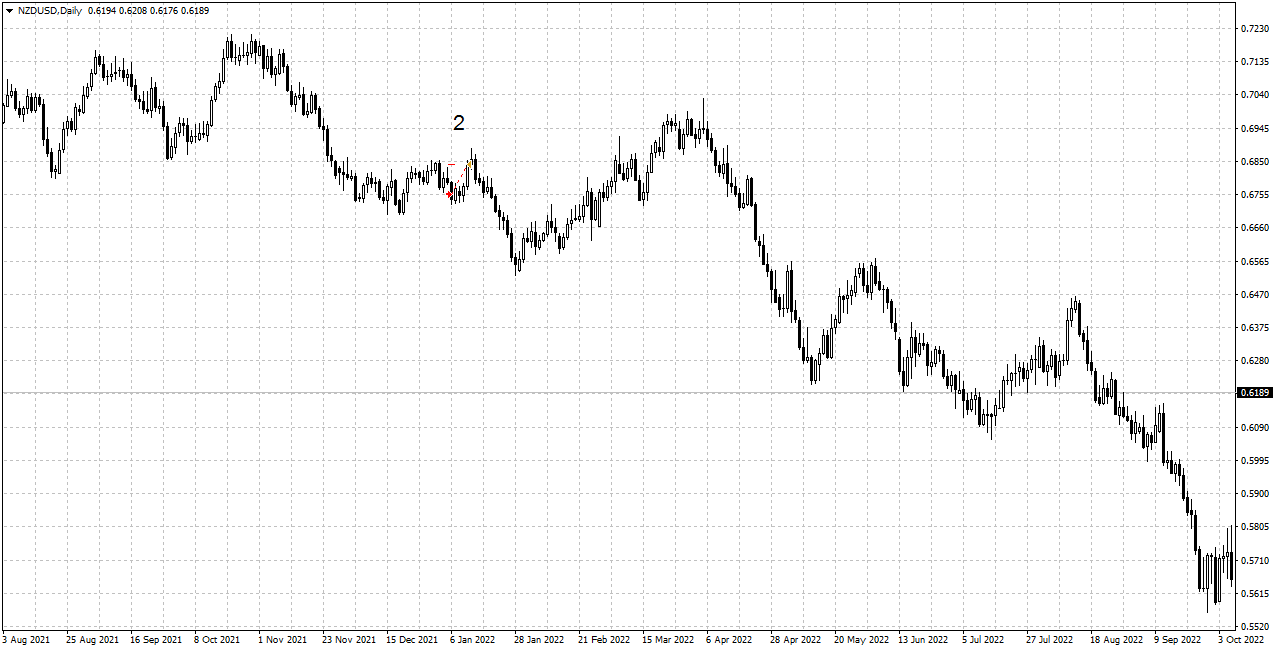Viewport: 1276px width, 651px height.
Task: Click the small red stop-level dash marker
Action: pyautogui.click(x=451, y=164)
